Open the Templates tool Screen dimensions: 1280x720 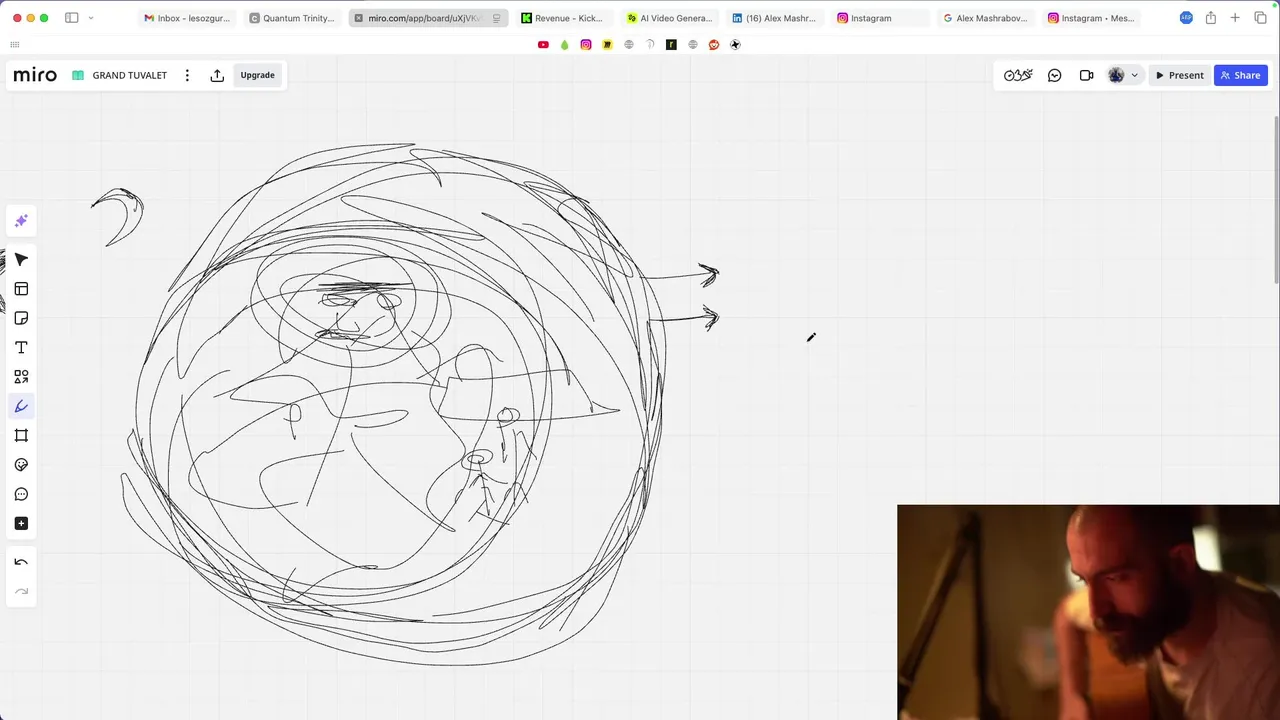[x=21, y=289]
